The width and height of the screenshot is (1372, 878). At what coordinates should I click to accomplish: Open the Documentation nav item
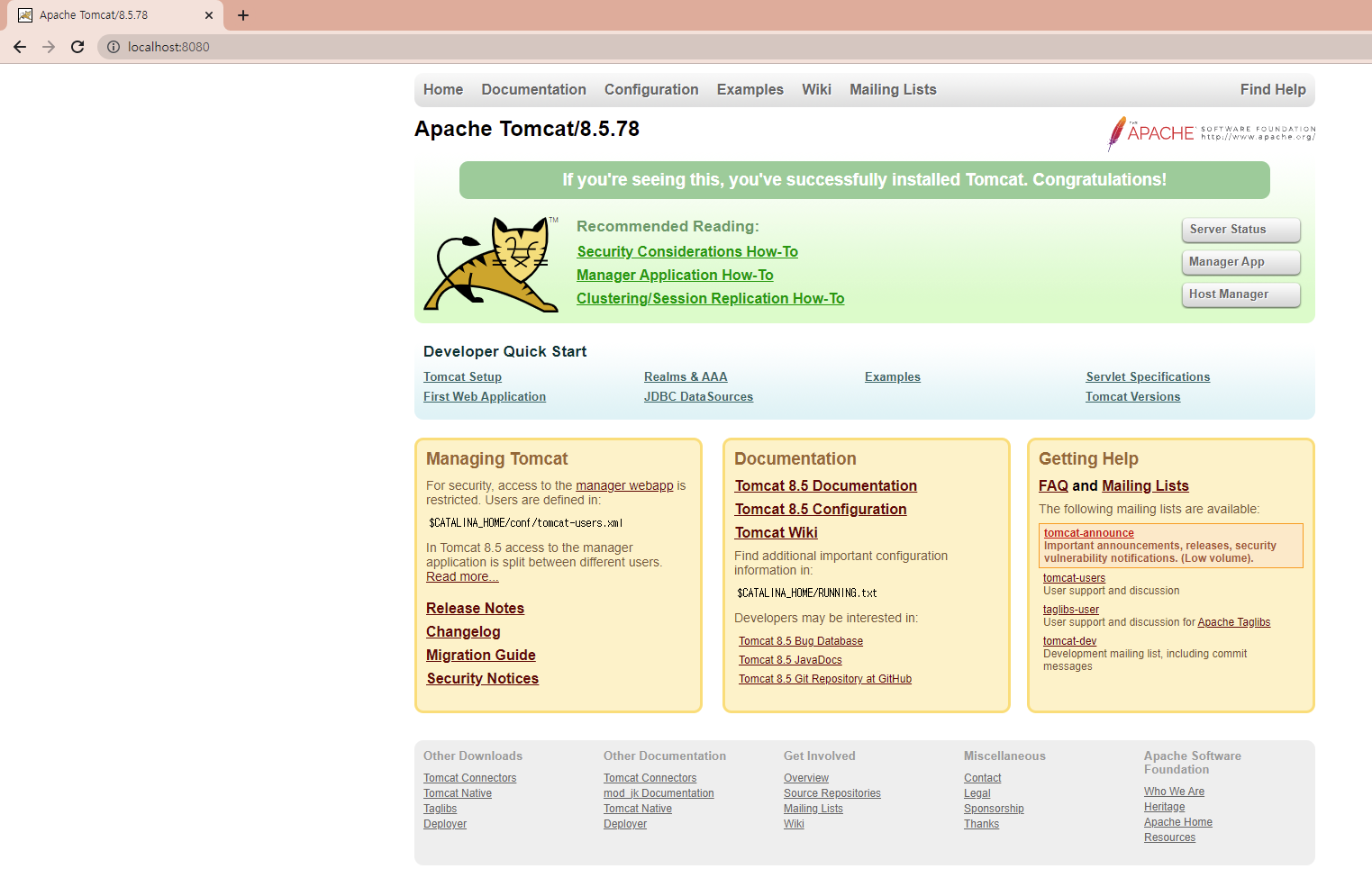(x=533, y=89)
